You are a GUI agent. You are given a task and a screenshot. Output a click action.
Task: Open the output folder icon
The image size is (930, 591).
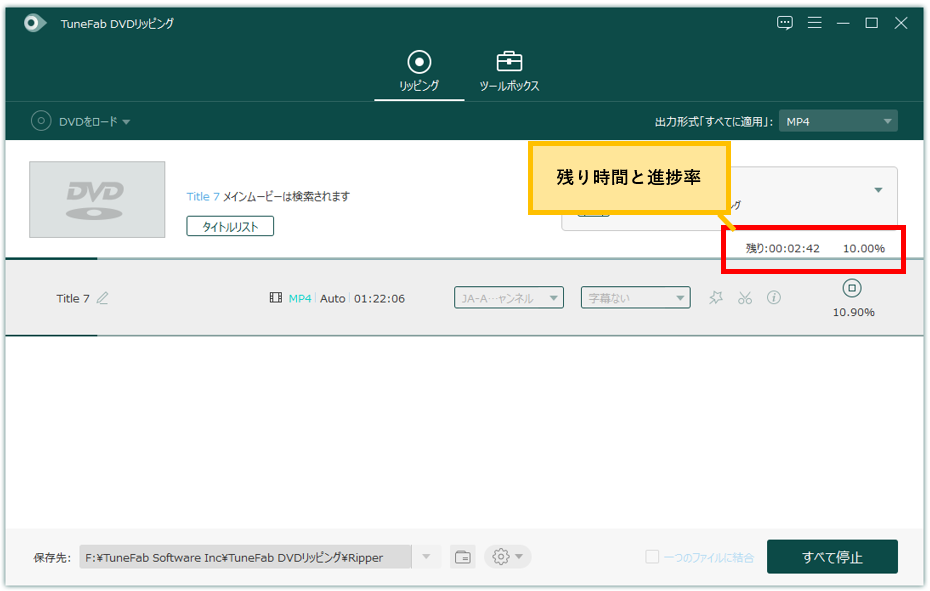tap(463, 557)
